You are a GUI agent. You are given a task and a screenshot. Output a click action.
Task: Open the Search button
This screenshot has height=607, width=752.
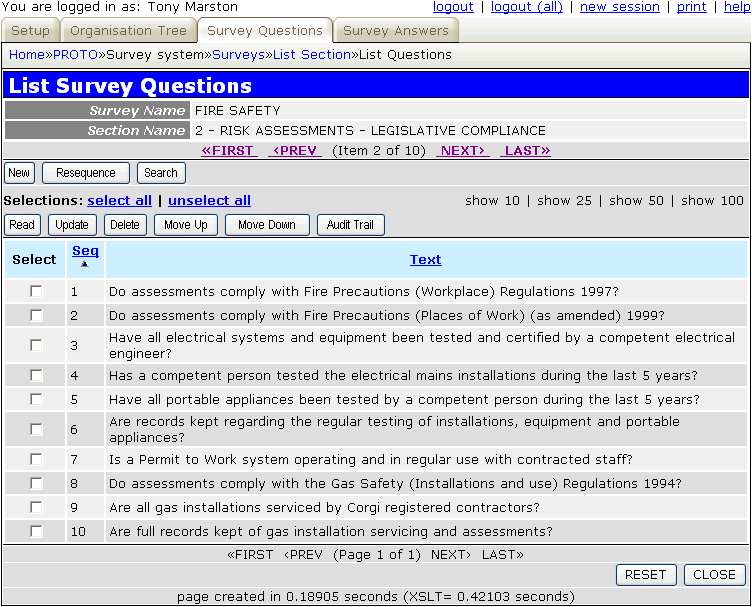click(161, 173)
